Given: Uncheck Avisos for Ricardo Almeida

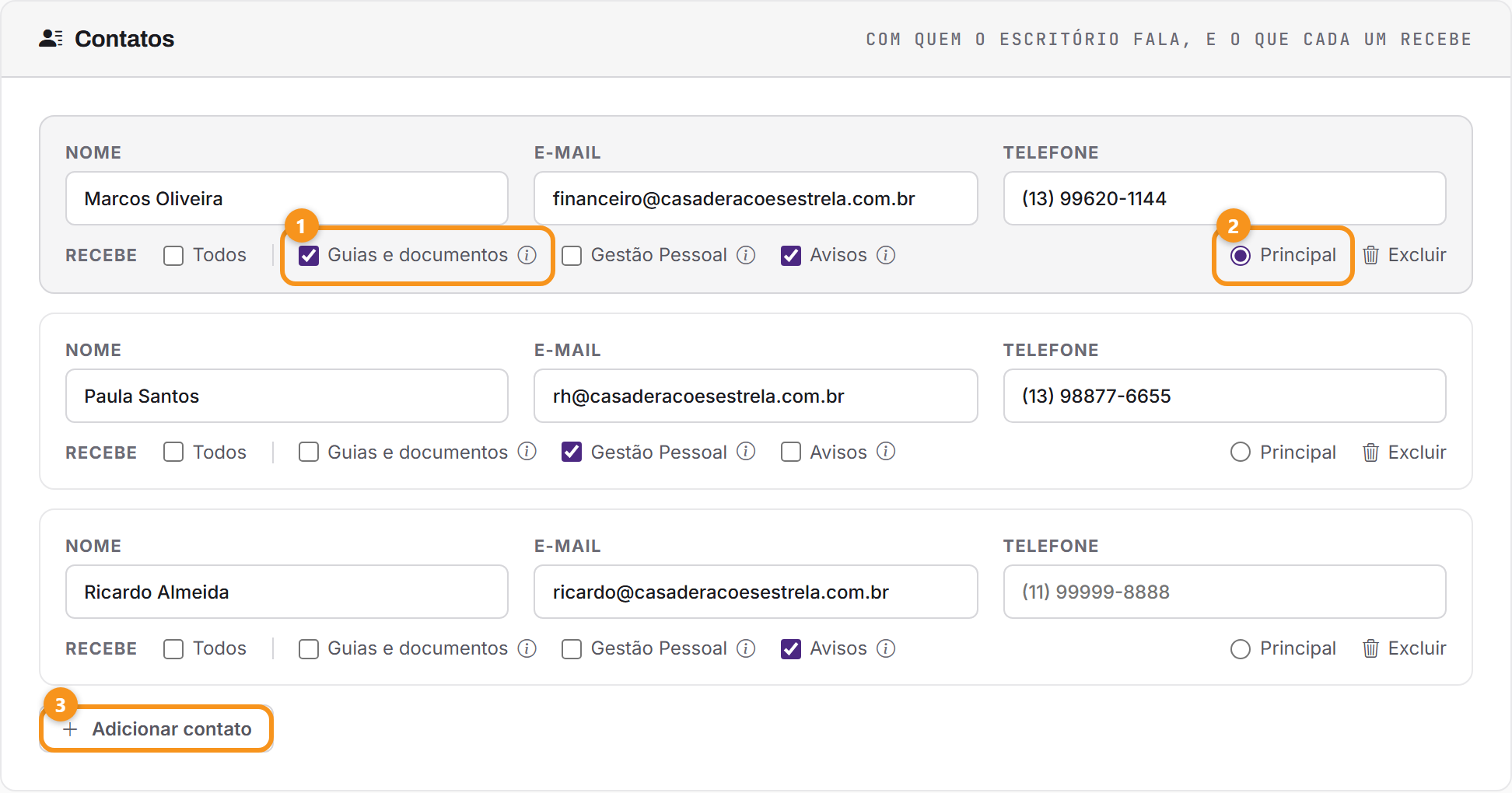Looking at the screenshot, I should [791, 649].
